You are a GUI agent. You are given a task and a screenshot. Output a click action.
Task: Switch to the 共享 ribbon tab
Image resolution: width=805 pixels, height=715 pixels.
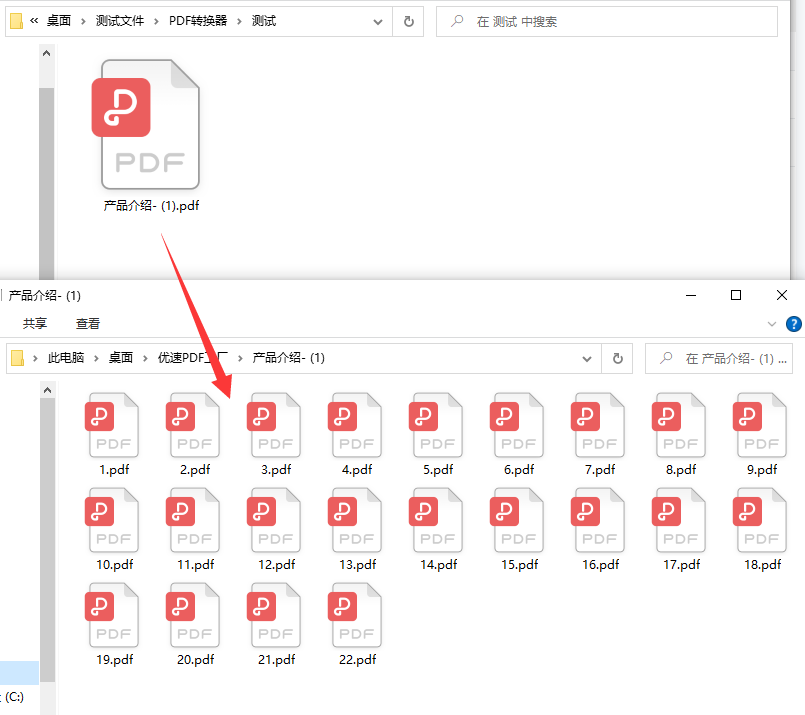(34, 323)
